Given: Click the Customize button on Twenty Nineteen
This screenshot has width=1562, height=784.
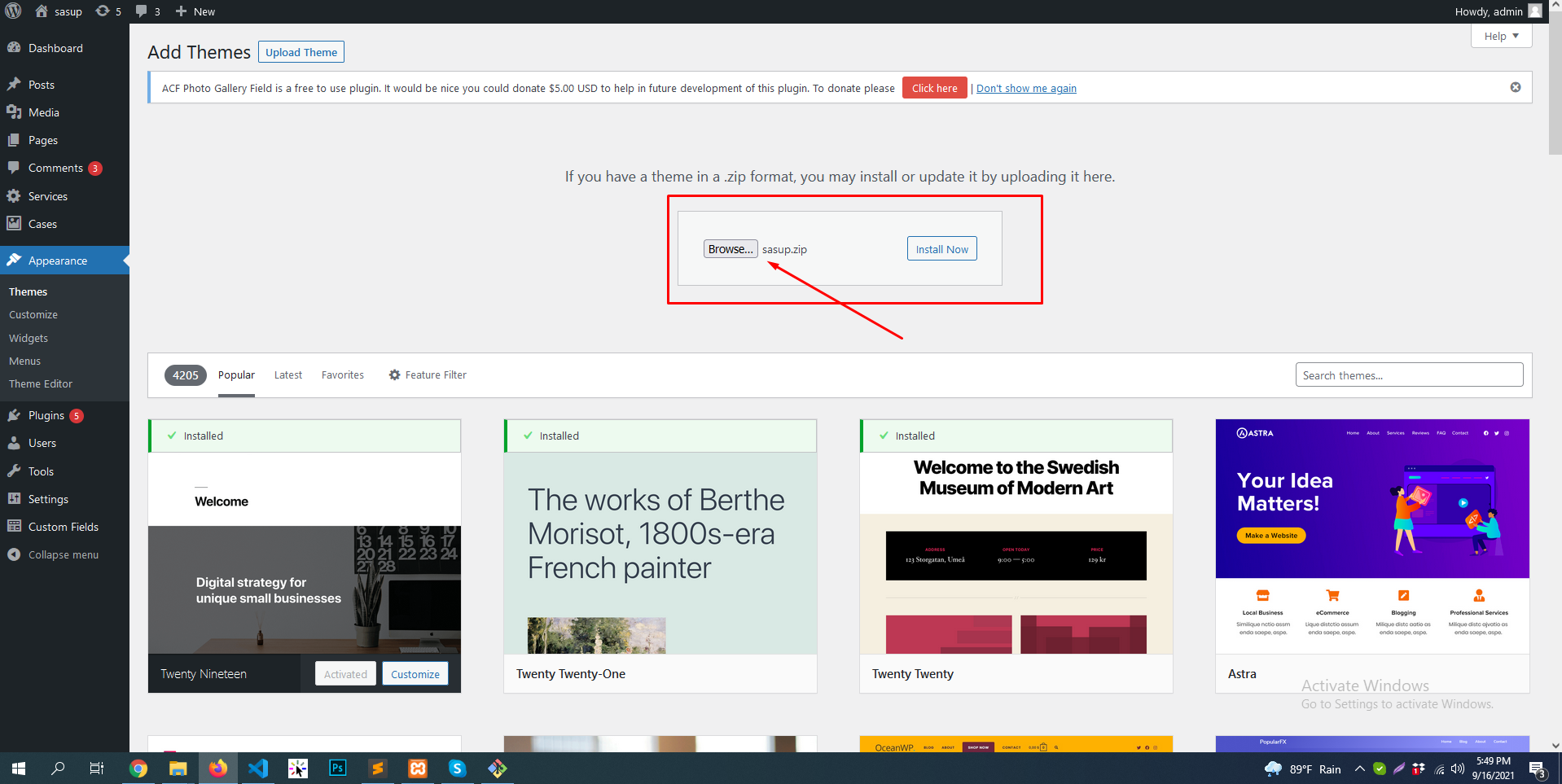Looking at the screenshot, I should 415,673.
